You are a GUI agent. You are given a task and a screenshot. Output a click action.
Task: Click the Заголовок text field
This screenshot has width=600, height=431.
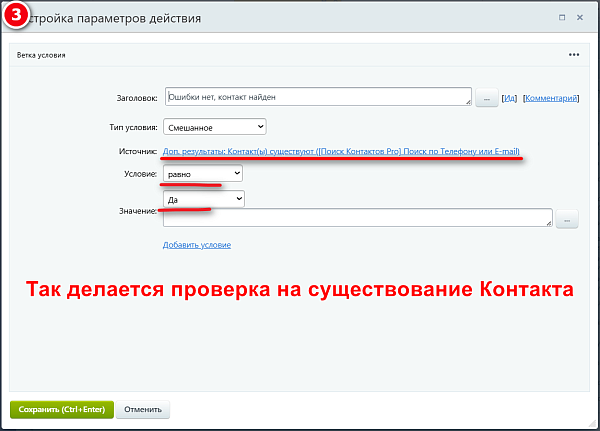tap(318, 97)
